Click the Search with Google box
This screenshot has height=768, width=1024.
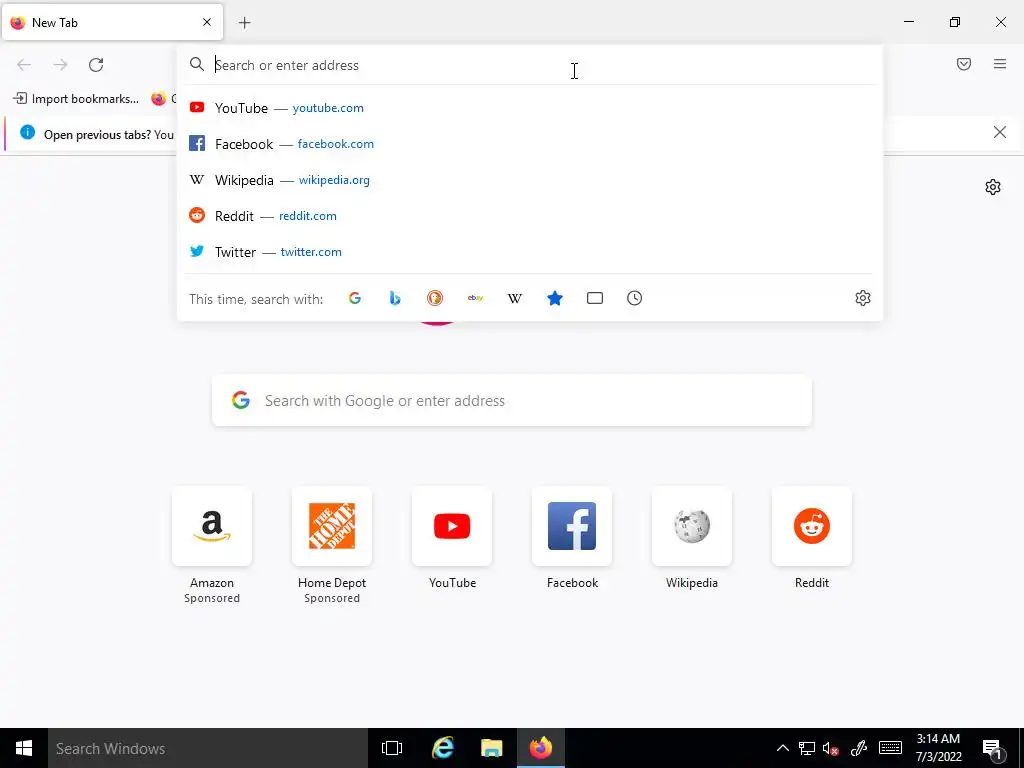pyautogui.click(x=512, y=400)
